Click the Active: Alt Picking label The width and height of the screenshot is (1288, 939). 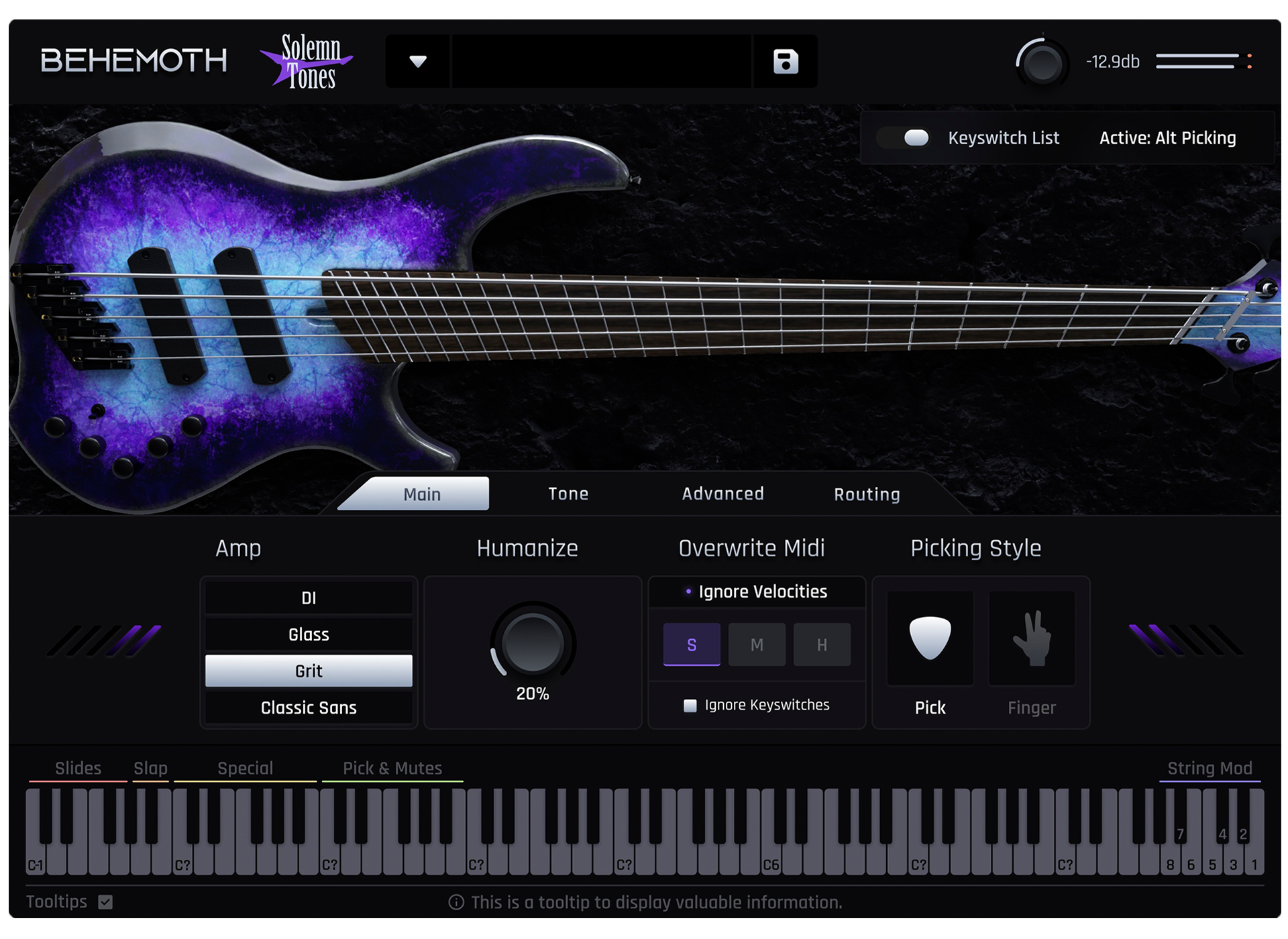pos(1167,138)
